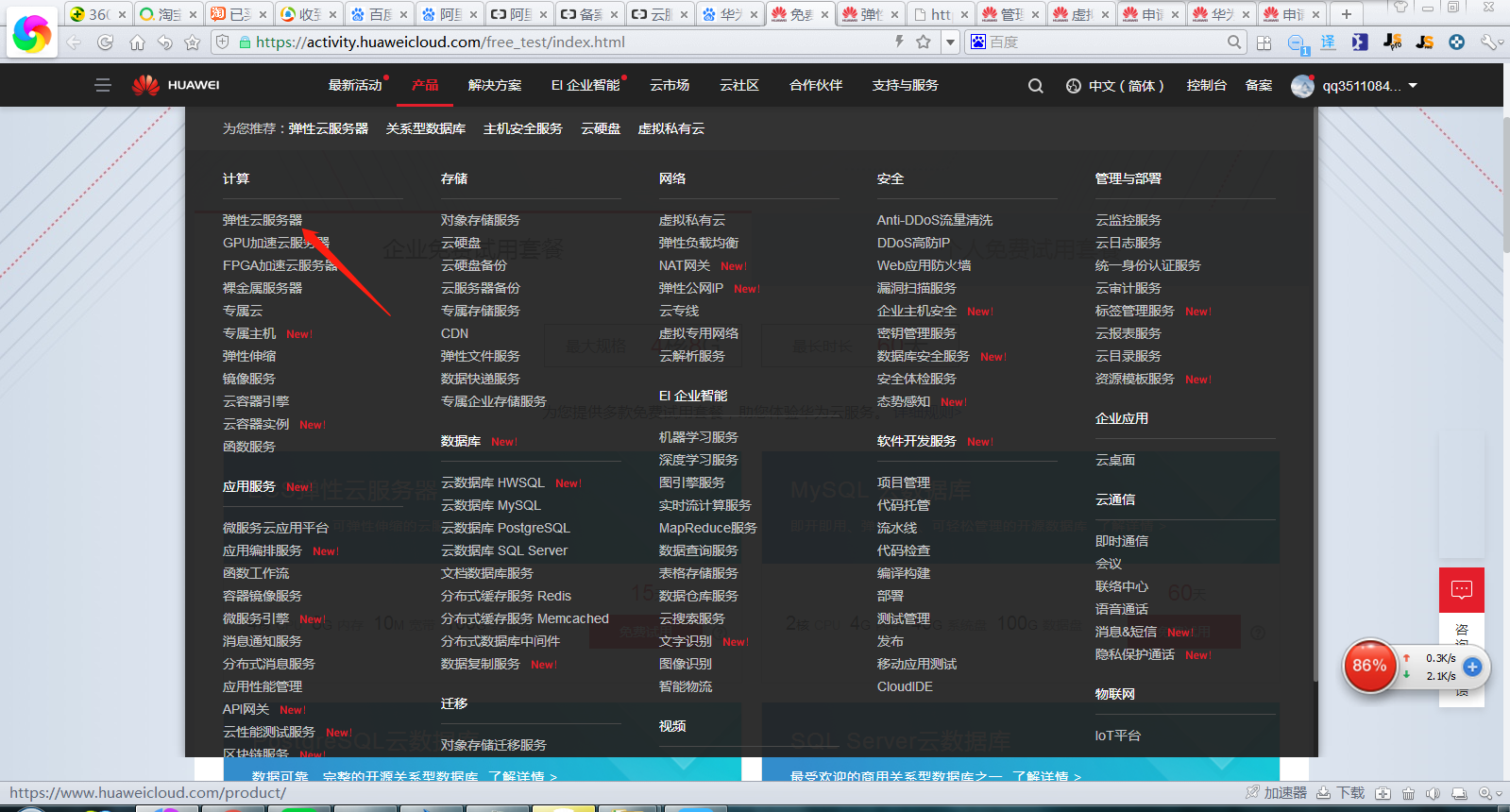Viewport: 1510px width, 812px height.
Task: Open zoom magnifier dropdown in status bar
Action: click(x=1489, y=793)
